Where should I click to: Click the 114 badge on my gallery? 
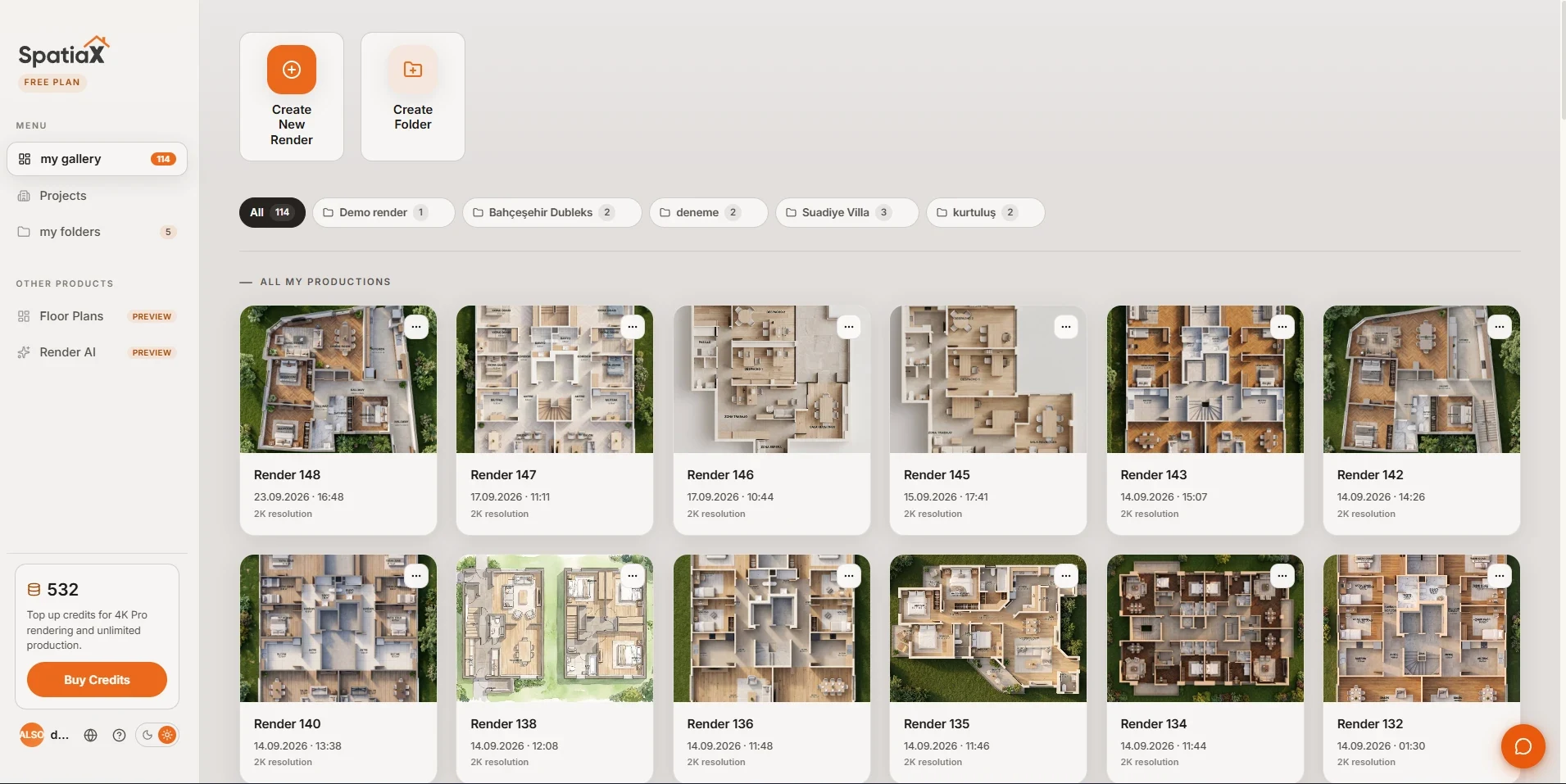click(163, 159)
